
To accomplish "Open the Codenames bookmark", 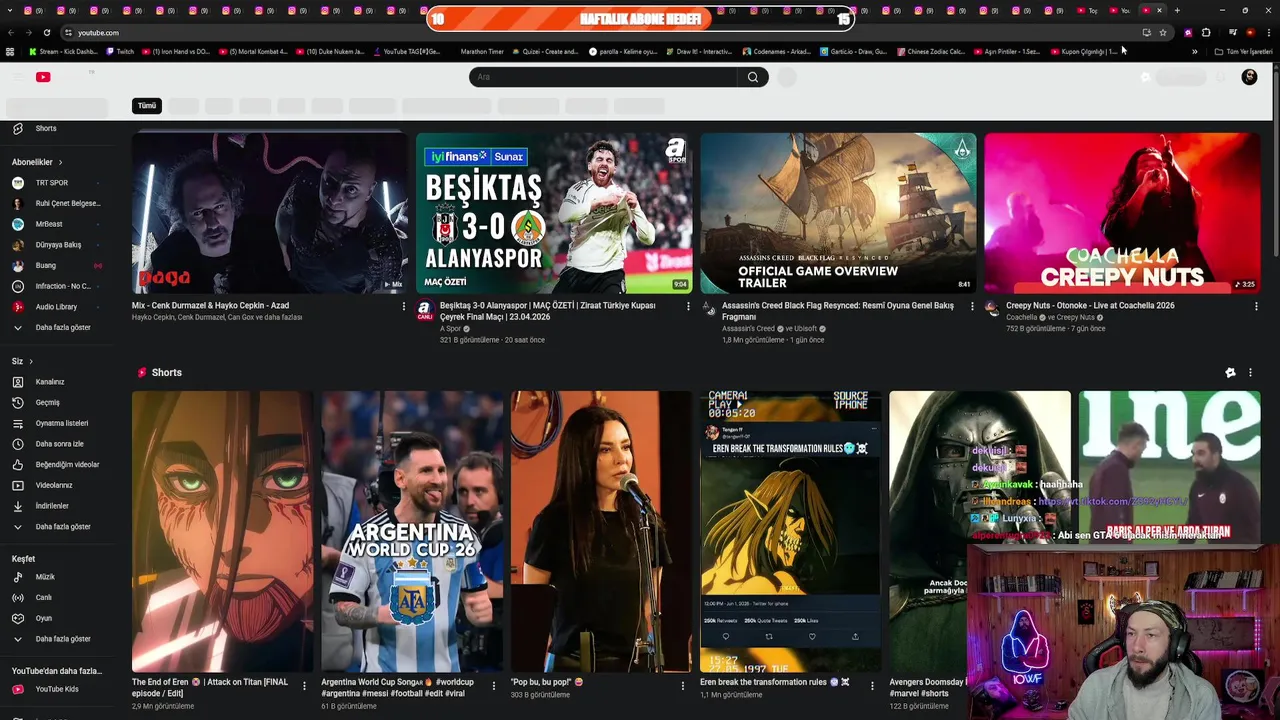I will 776,51.
